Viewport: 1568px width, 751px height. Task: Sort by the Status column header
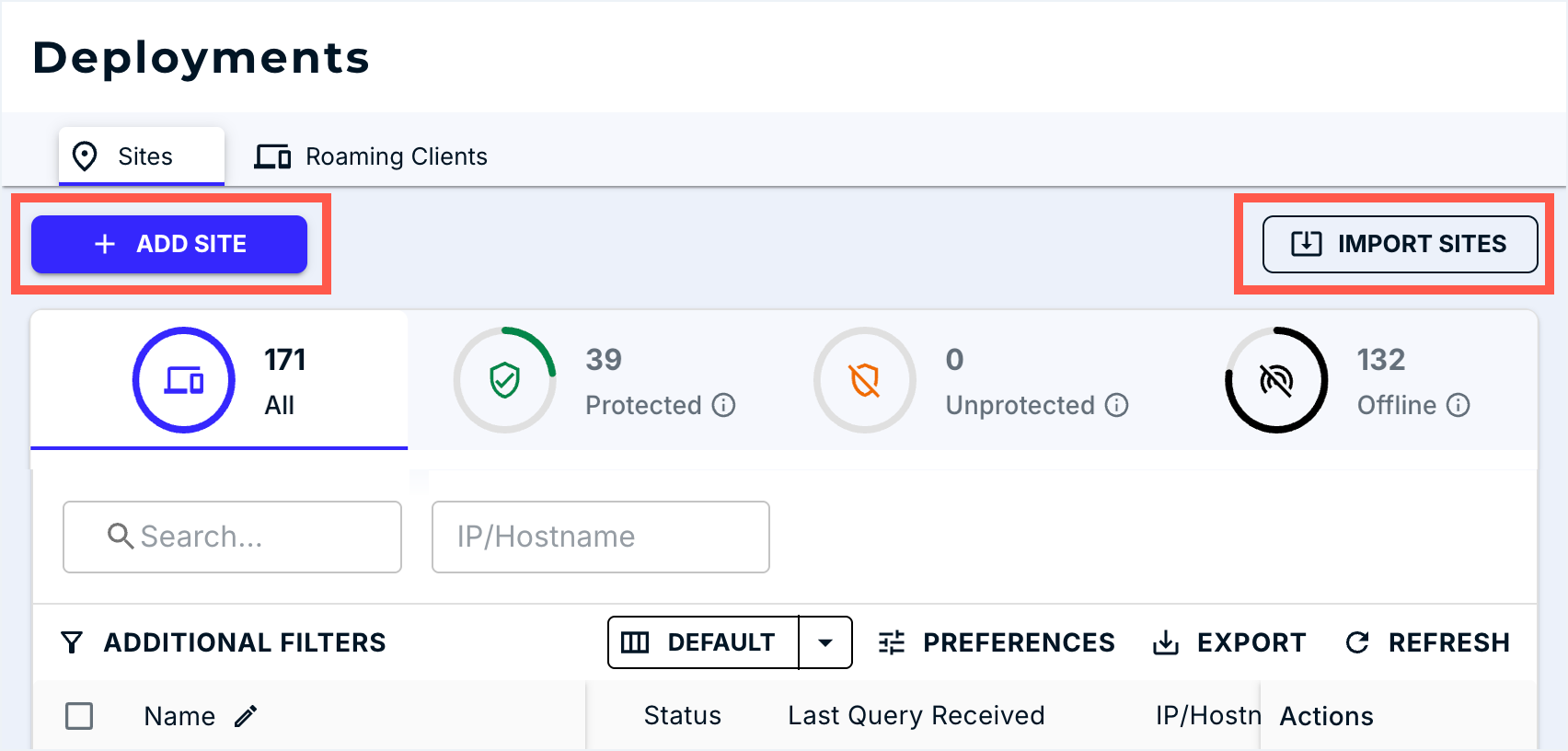click(683, 716)
